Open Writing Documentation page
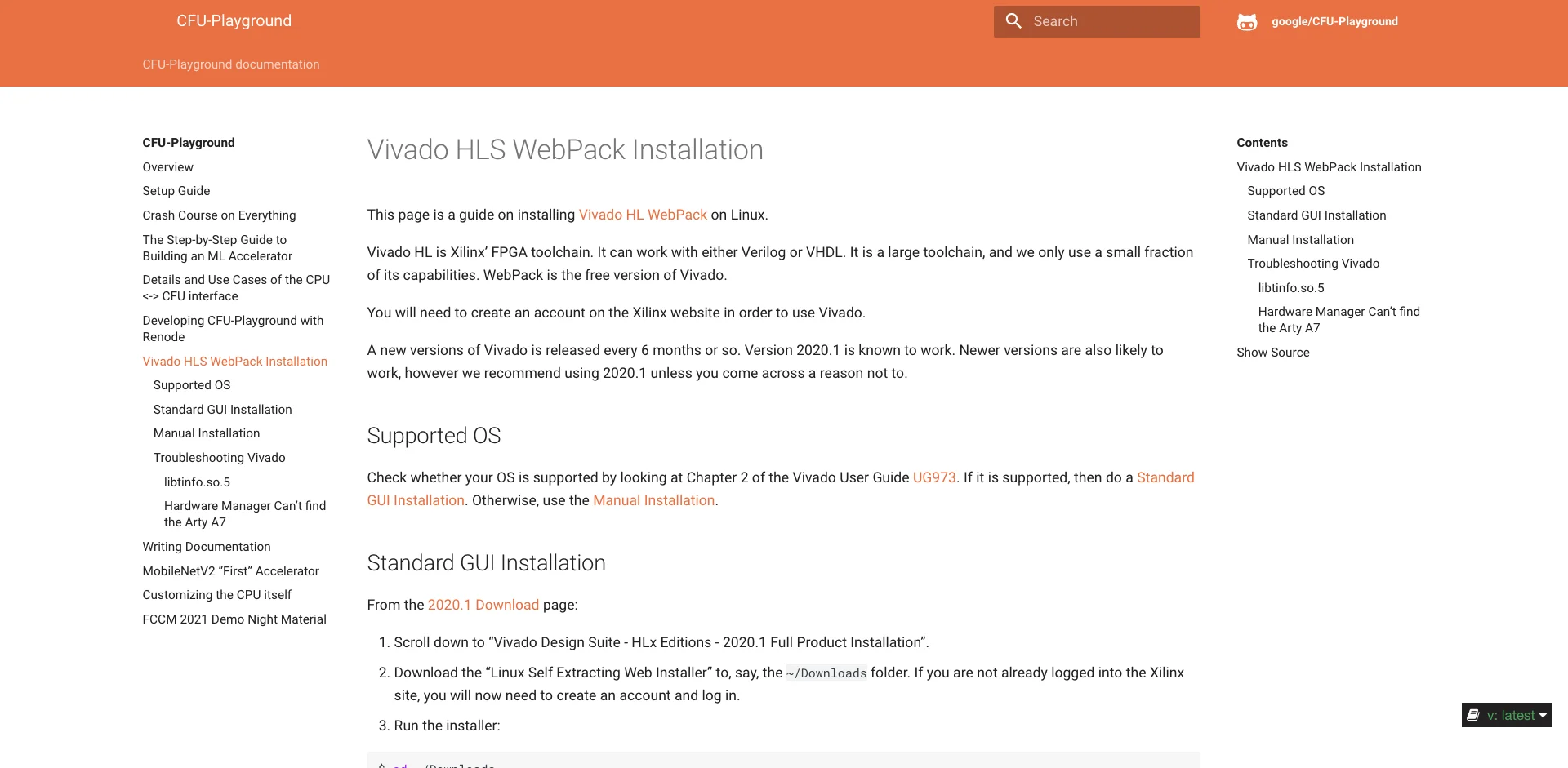The image size is (1568, 768). tap(207, 547)
